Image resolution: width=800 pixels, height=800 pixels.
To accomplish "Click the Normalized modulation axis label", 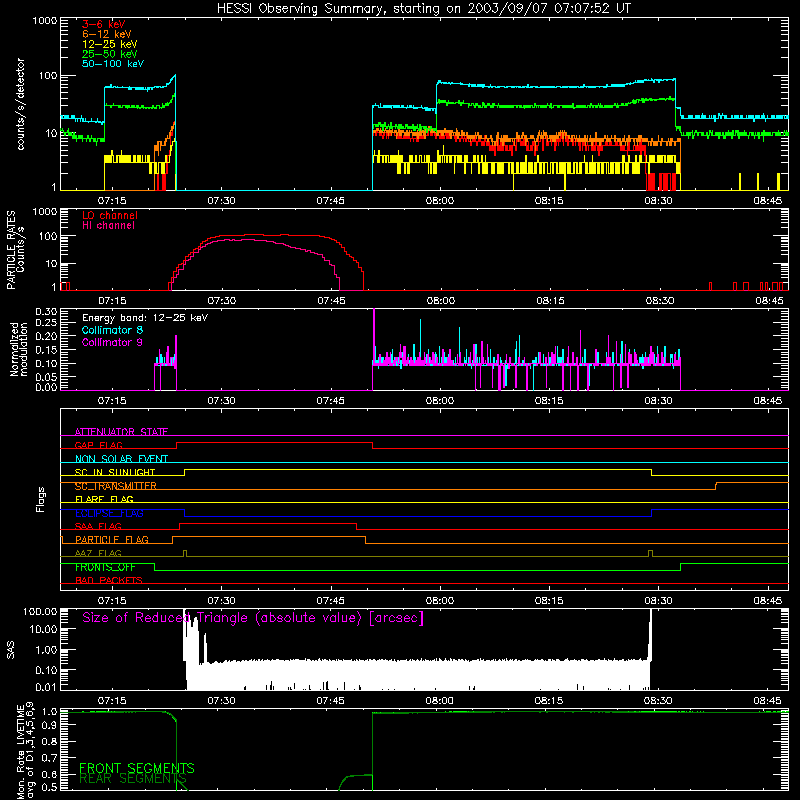I will coord(19,349).
